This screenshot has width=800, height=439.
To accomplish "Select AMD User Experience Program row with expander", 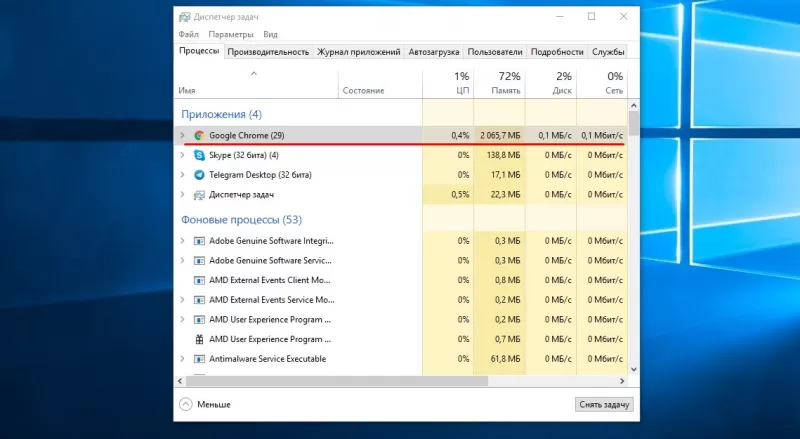I will (401, 320).
